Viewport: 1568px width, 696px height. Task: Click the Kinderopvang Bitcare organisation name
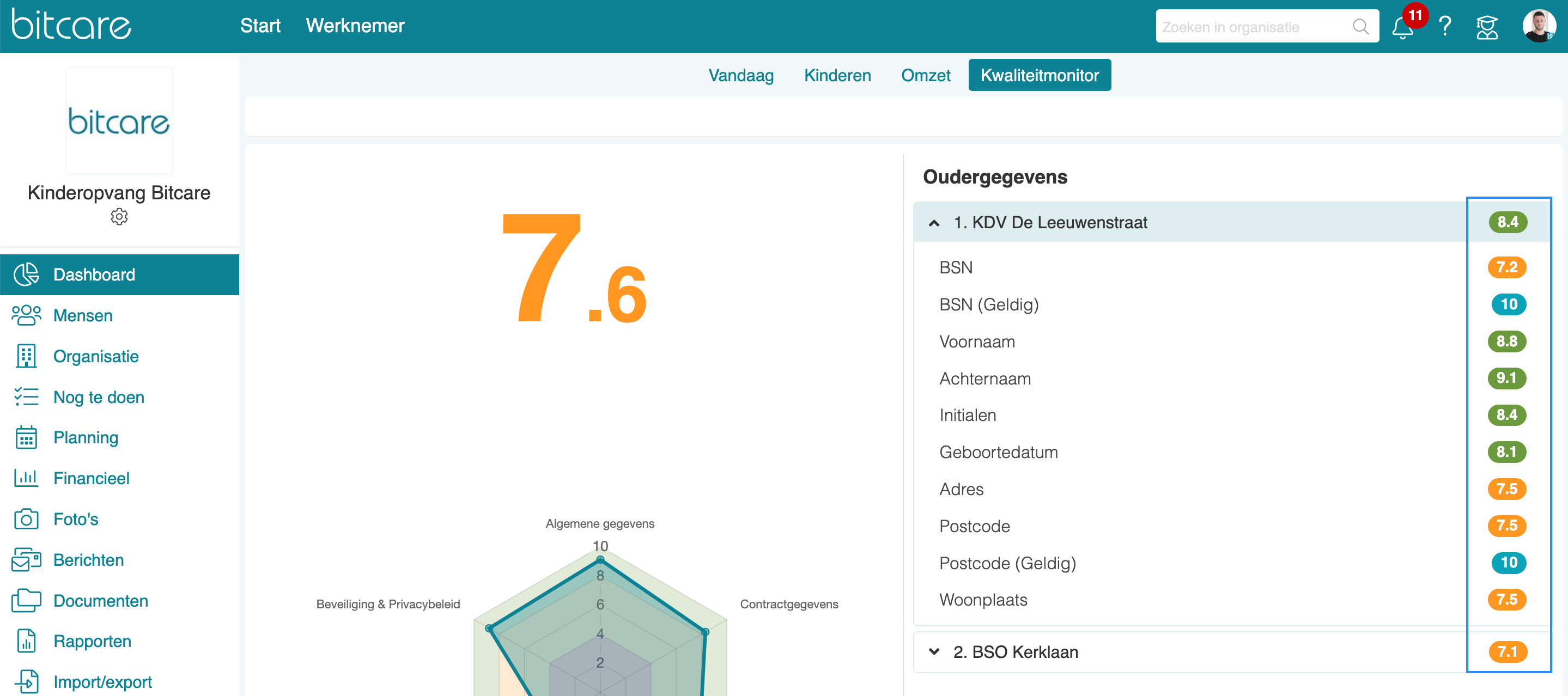pyautogui.click(x=119, y=192)
